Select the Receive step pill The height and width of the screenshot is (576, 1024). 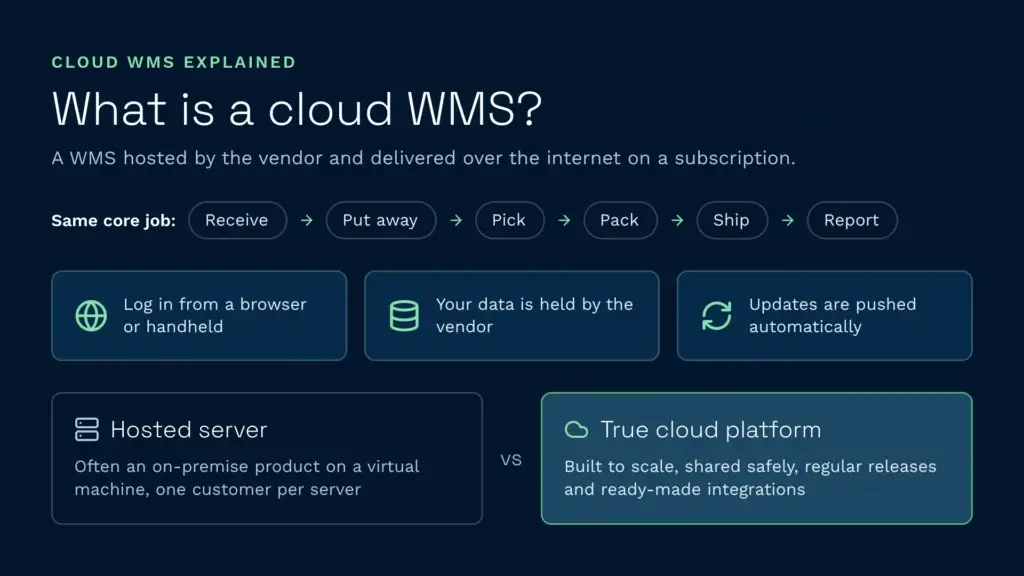(238, 220)
